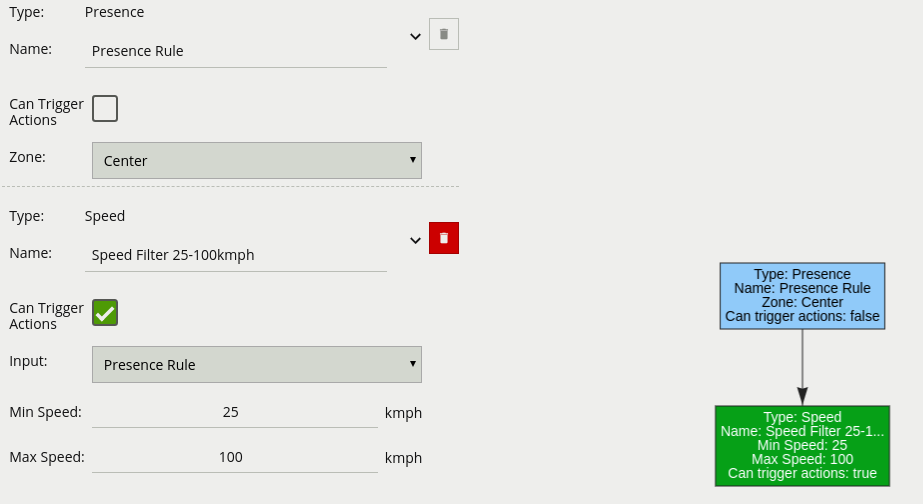Enable Can Trigger Actions for Presence Rule

point(105,108)
